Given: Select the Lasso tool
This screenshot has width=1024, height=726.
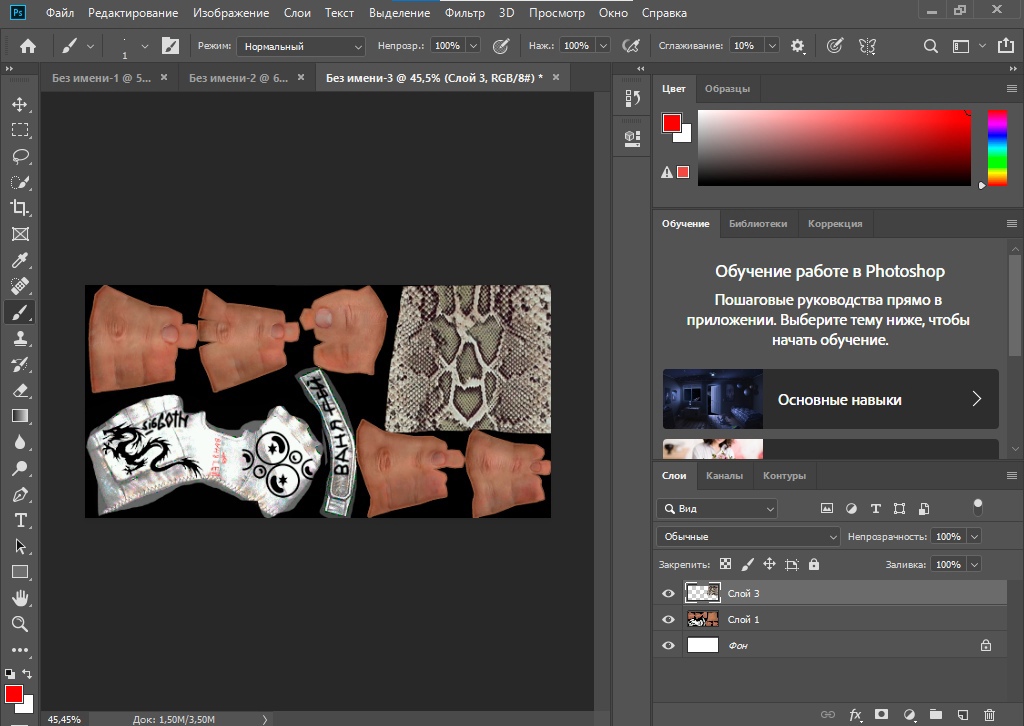Looking at the screenshot, I should 19,156.
